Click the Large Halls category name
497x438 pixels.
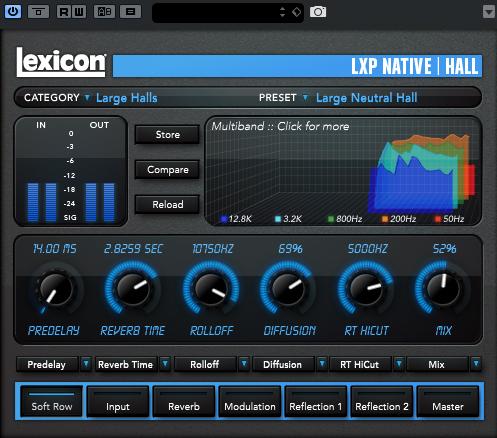pyautogui.click(x=127, y=98)
